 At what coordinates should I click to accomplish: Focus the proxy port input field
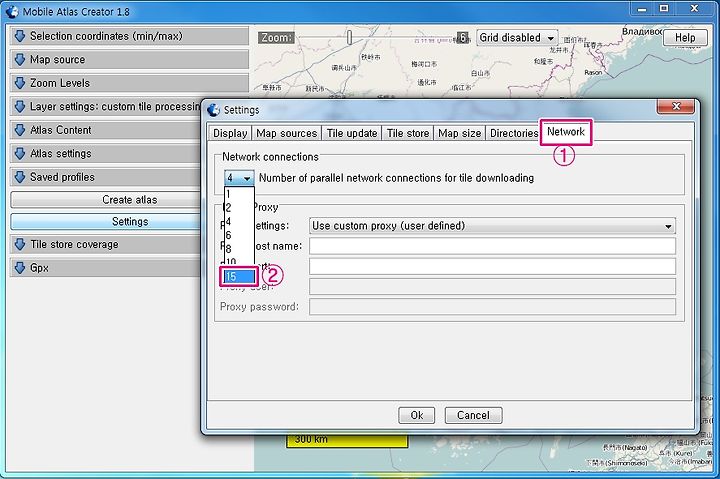coord(492,266)
